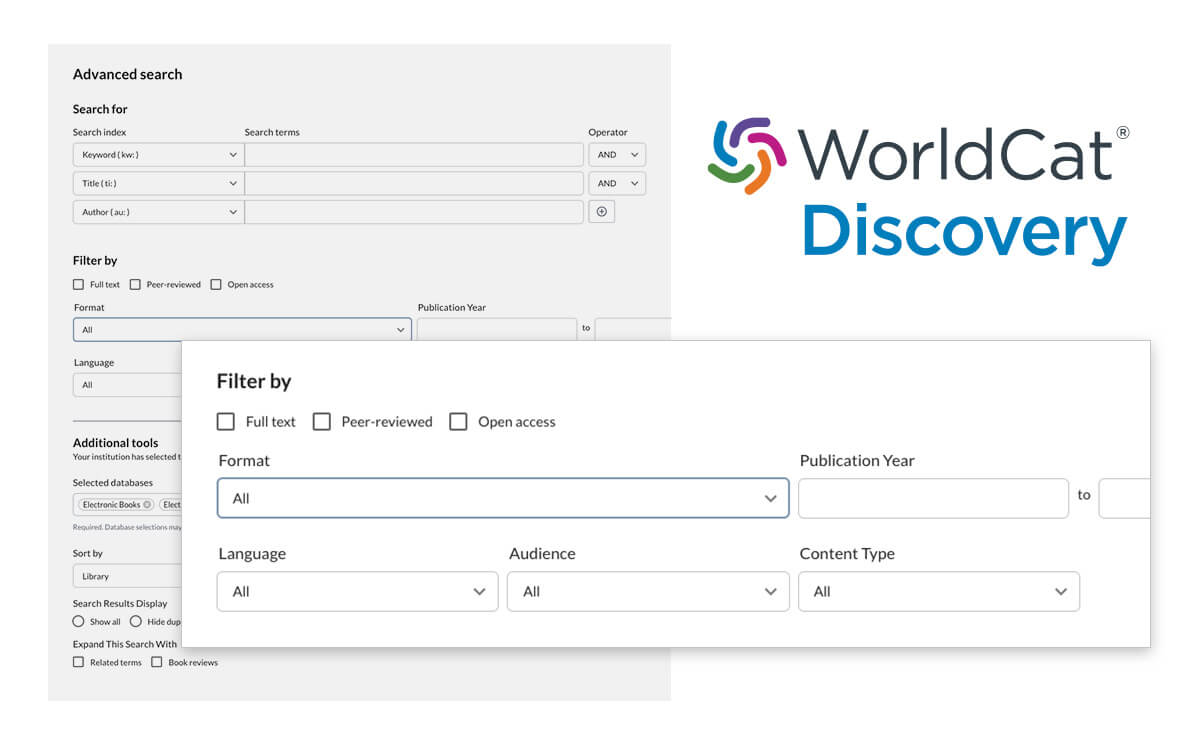The image size is (1200, 740).
Task: Select the Hide duplicates radio button
Action: tap(135, 621)
